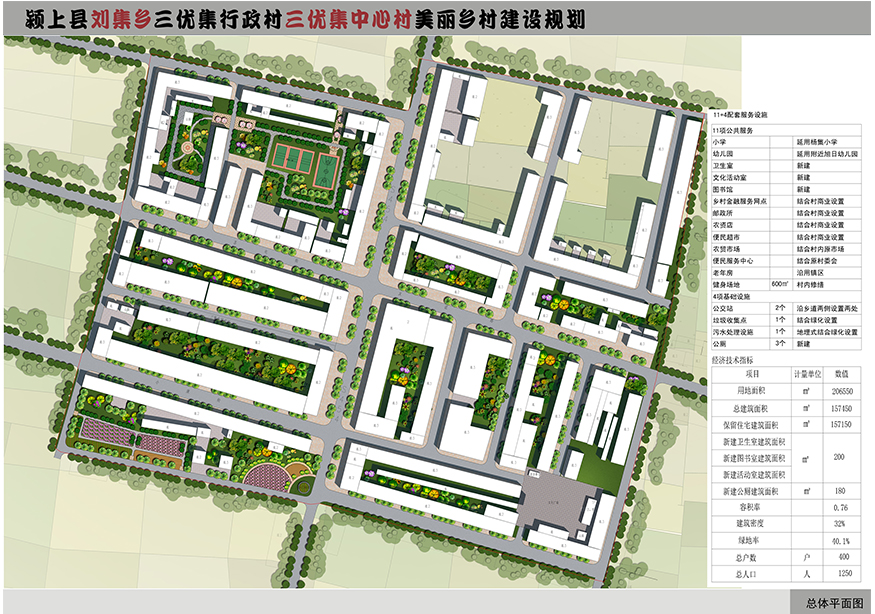875x614 pixels.
Task: Click the 绿地率 value 40.1%
Action: click(x=840, y=542)
